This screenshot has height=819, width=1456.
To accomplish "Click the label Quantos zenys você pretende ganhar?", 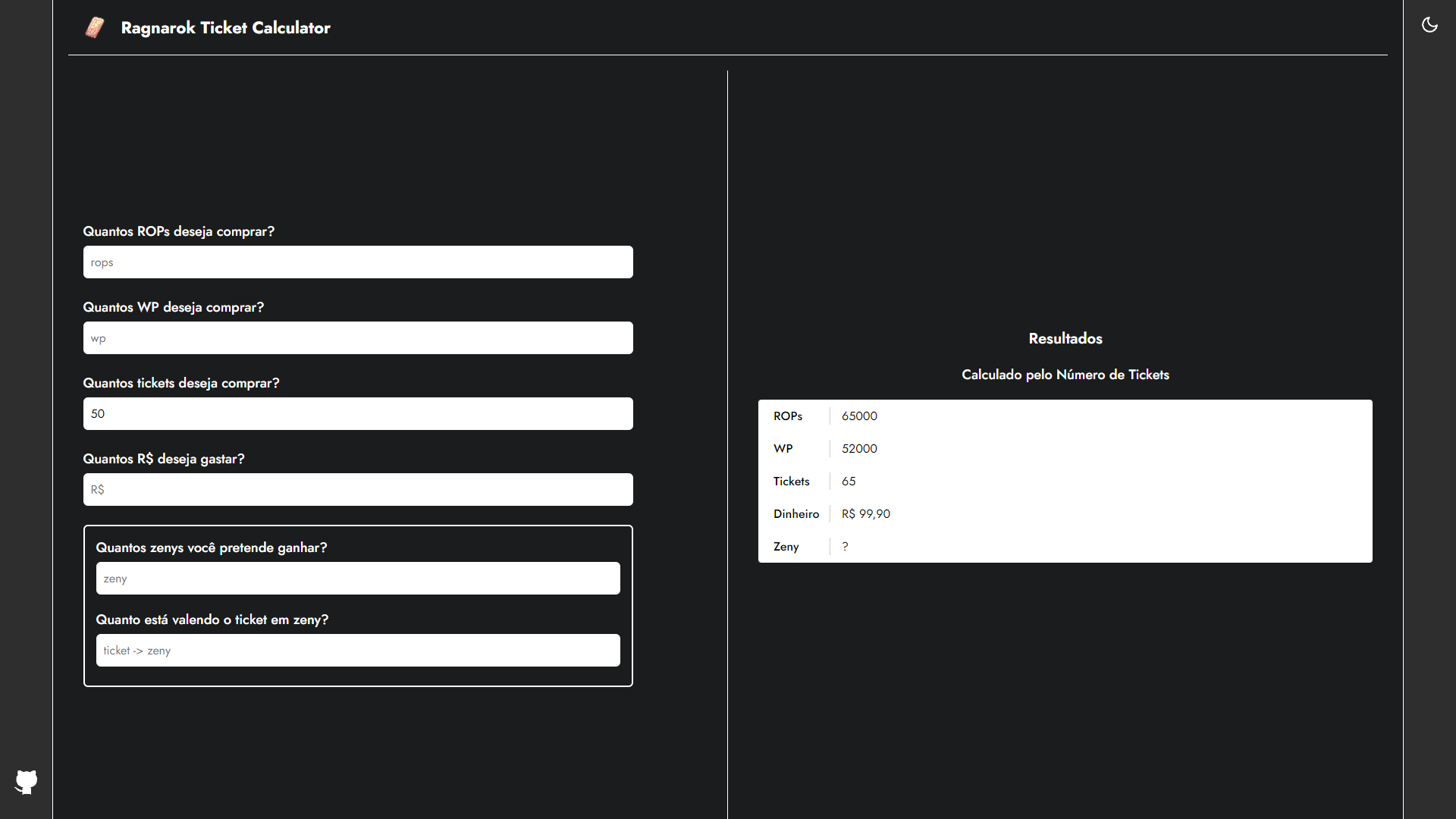I will [211, 548].
